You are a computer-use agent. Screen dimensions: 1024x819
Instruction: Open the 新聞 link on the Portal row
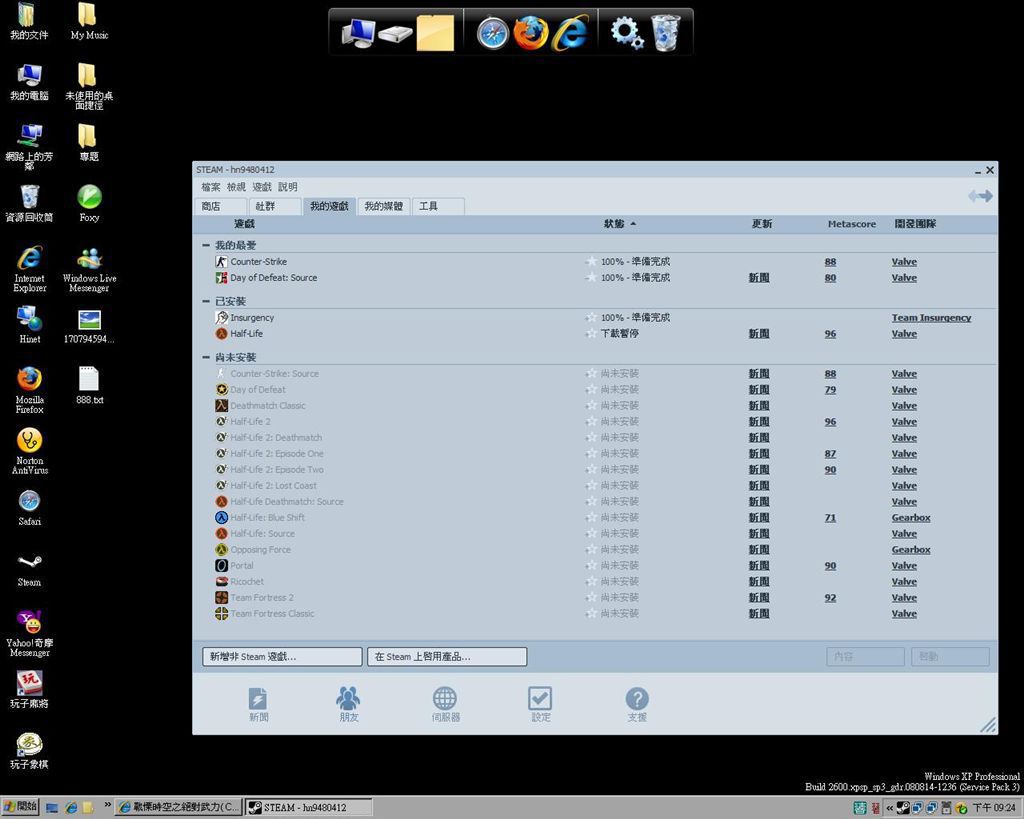tap(759, 566)
